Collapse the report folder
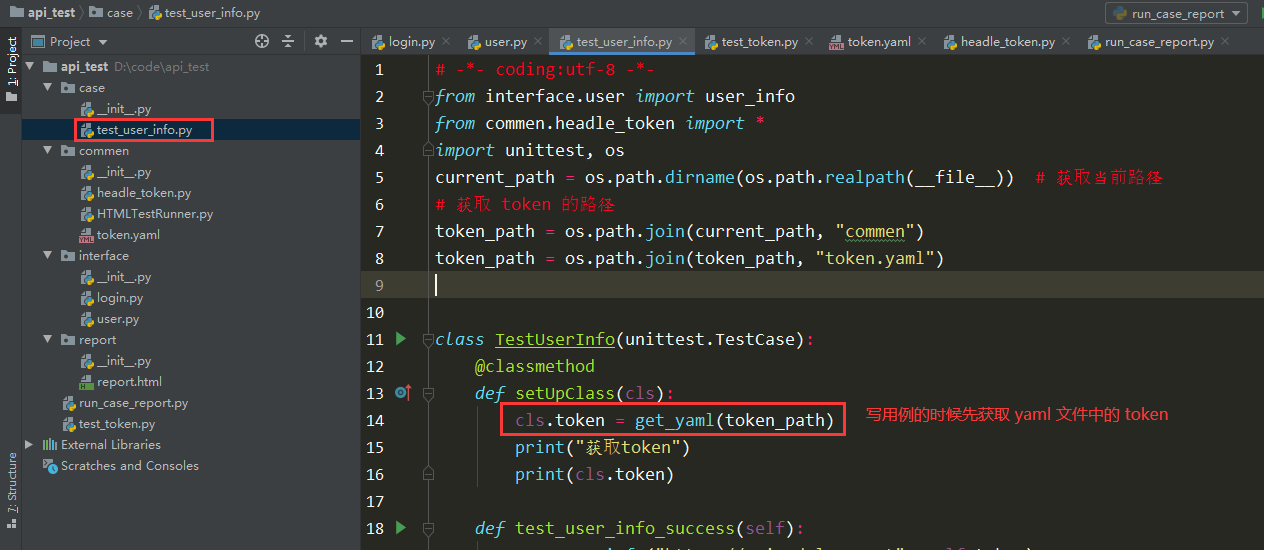Image resolution: width=1264 pixels, height=550 pixels. coord(48,340)
